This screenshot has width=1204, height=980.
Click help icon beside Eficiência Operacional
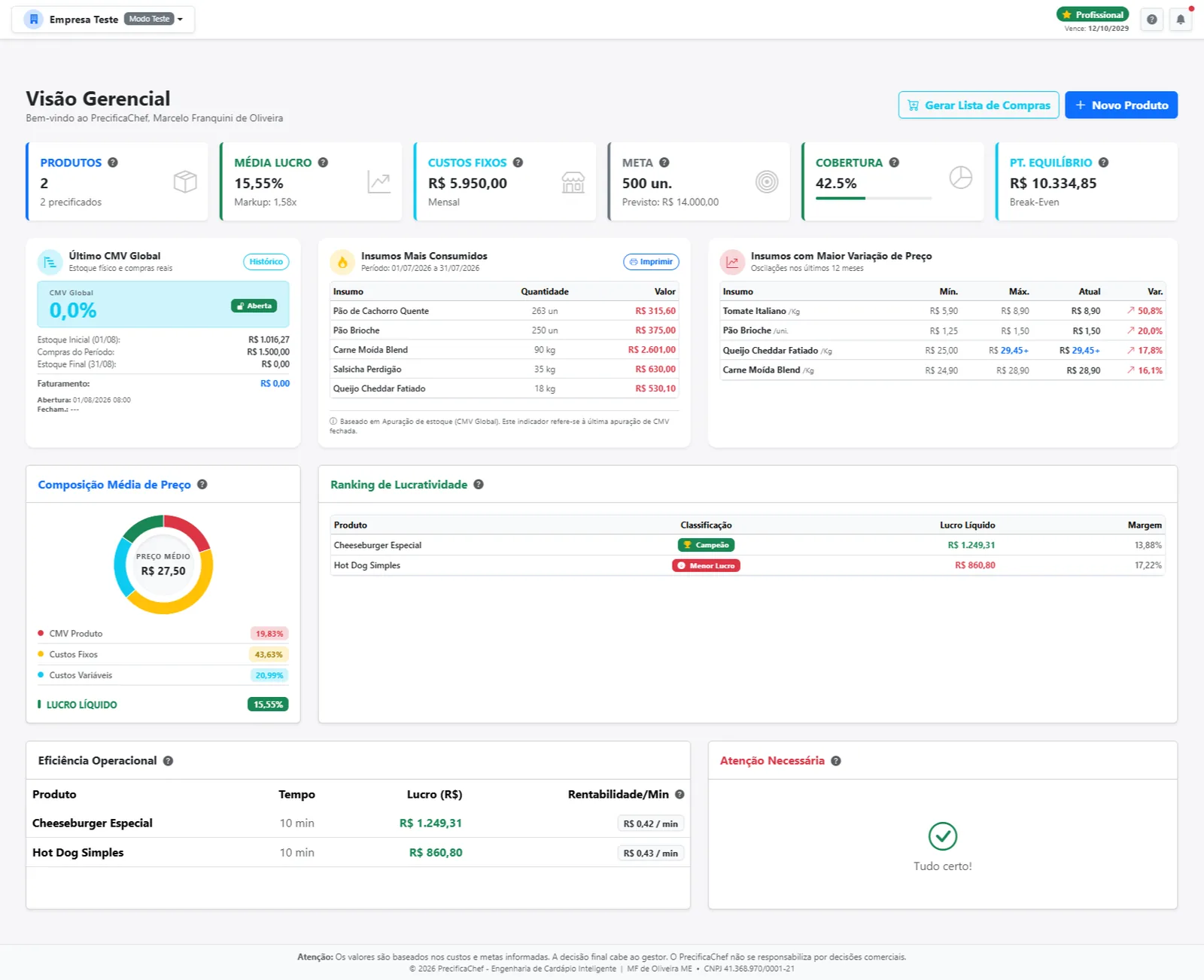tap(168, 761)
